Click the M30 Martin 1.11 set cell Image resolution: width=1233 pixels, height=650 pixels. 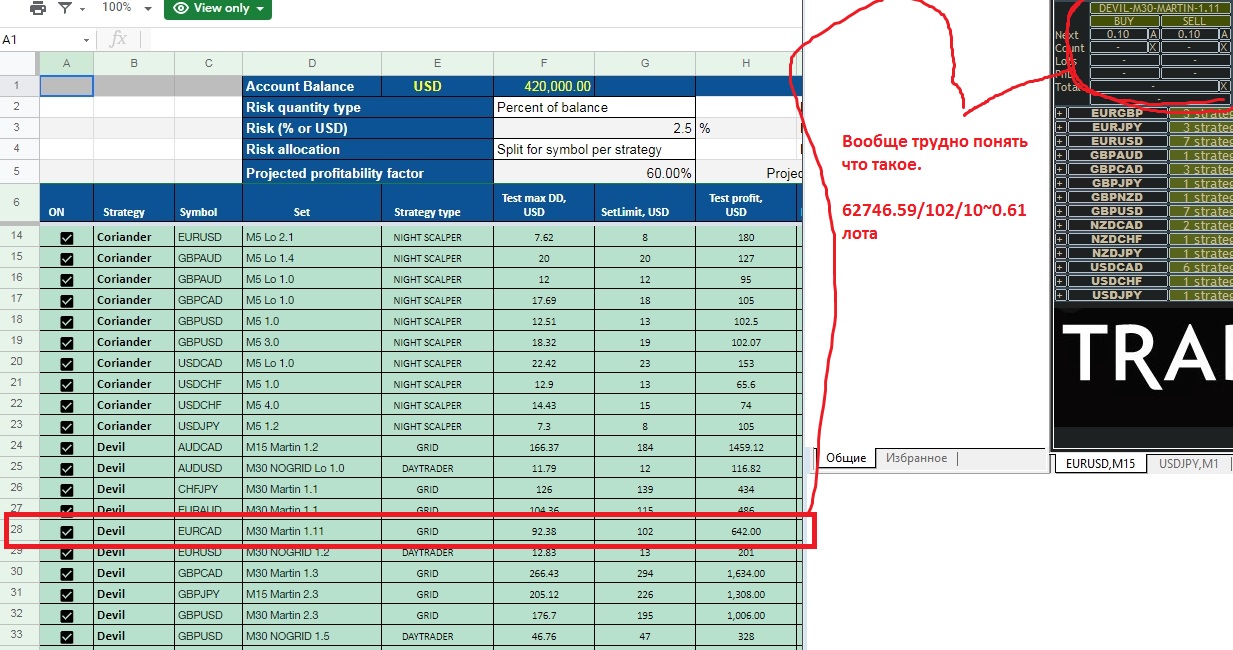(312, 532)
